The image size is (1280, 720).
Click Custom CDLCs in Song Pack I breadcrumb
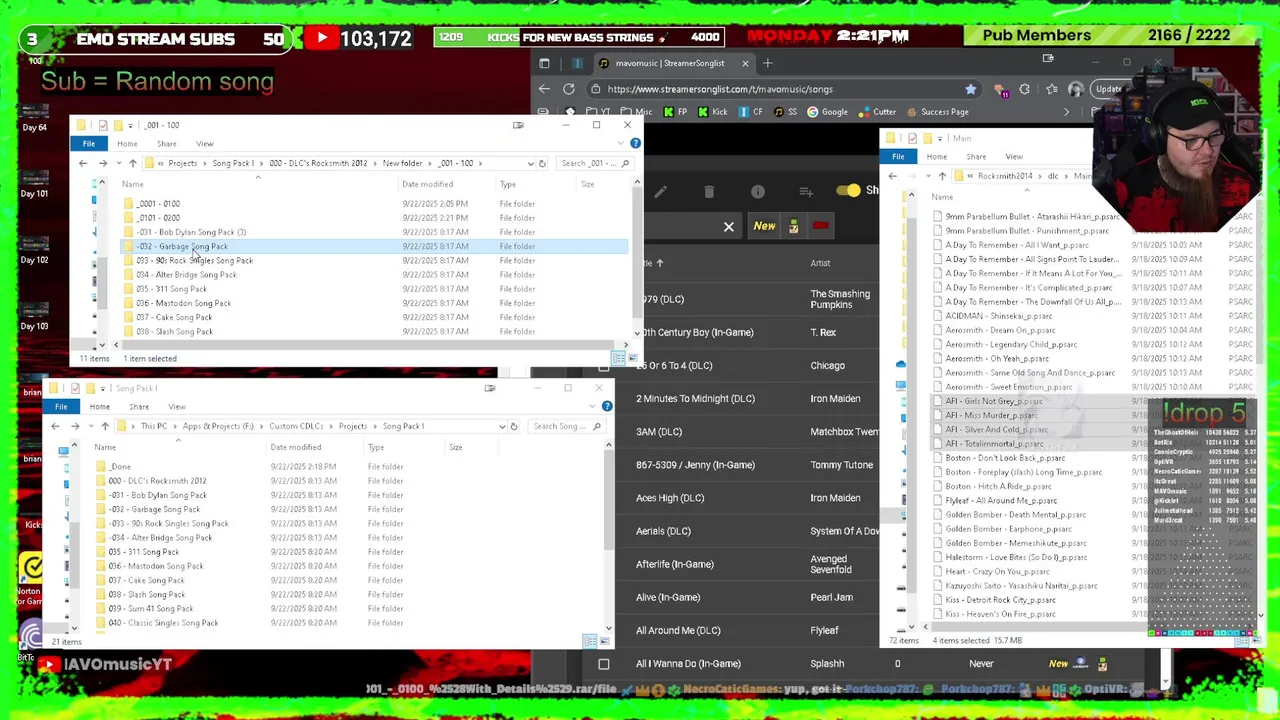pyautogui.click(x=296, y=426)
